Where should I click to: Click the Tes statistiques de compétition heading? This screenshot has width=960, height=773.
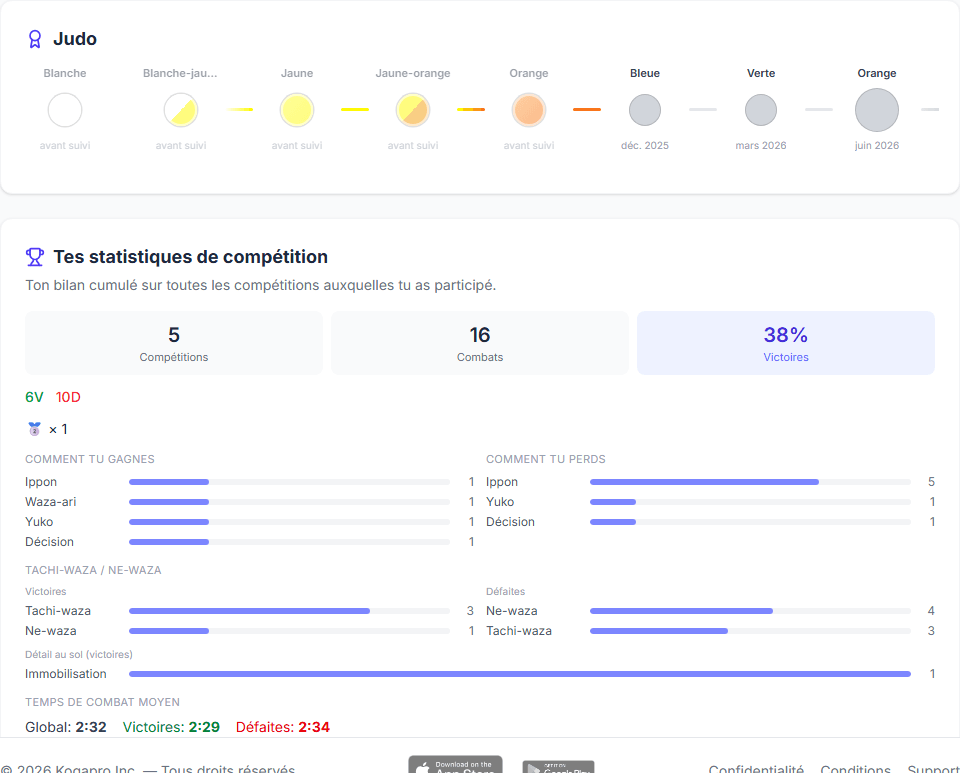[x=190, y=257]
